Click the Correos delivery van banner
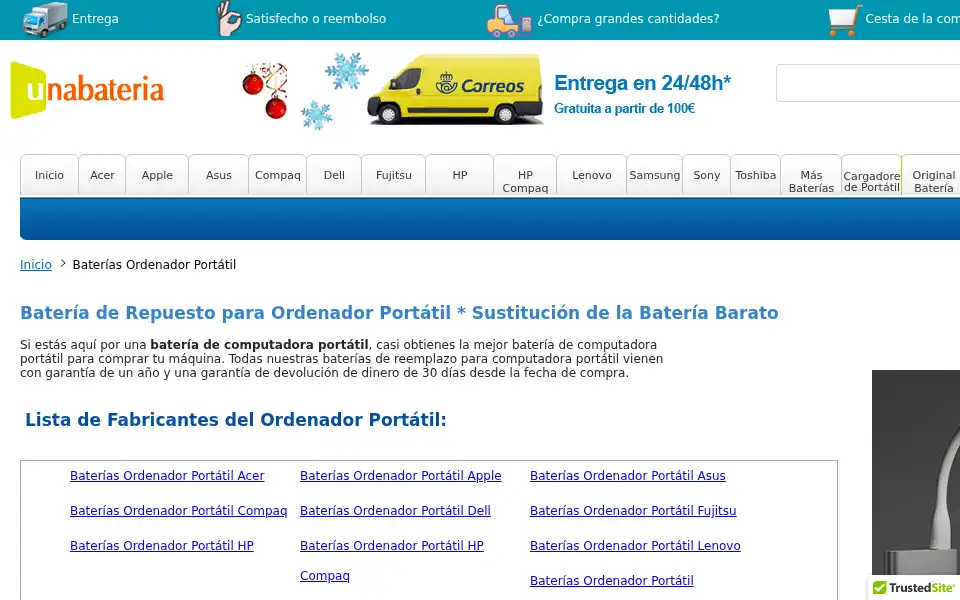The image size is (960, 600). click(454, 89)
